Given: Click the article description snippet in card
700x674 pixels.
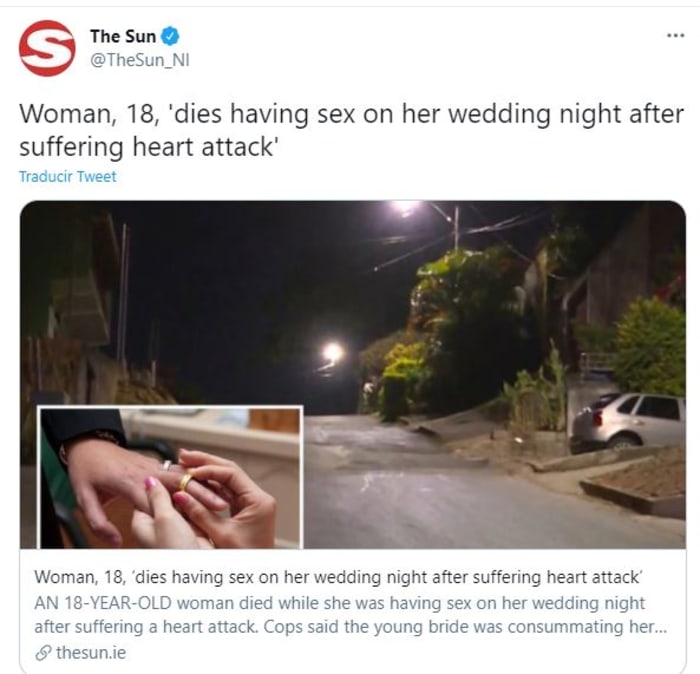Looking at the screenshot, I should tap(350, 615).
